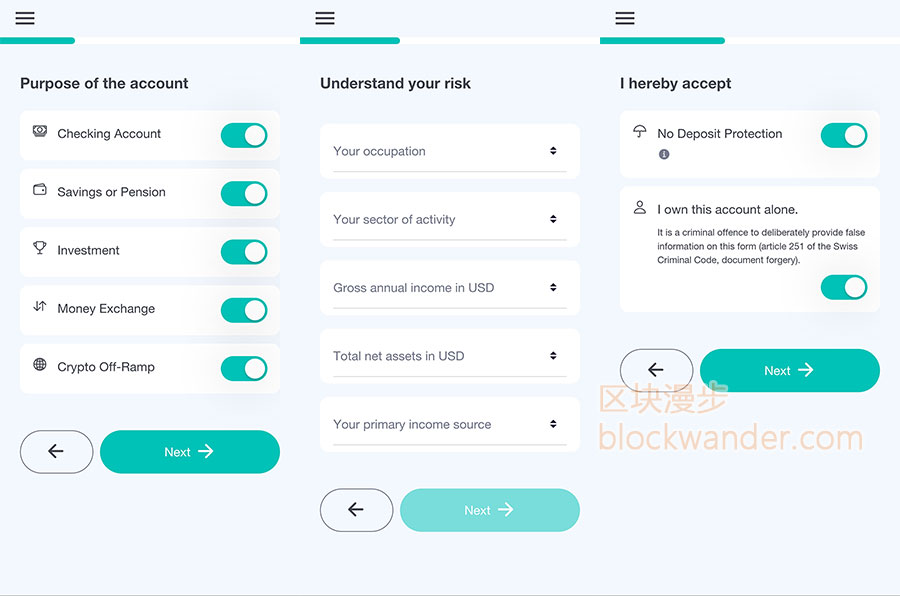Screen dimensions: 900x596
Task: Expand the Gross annual income in USD dropdown
Action: 449,288
